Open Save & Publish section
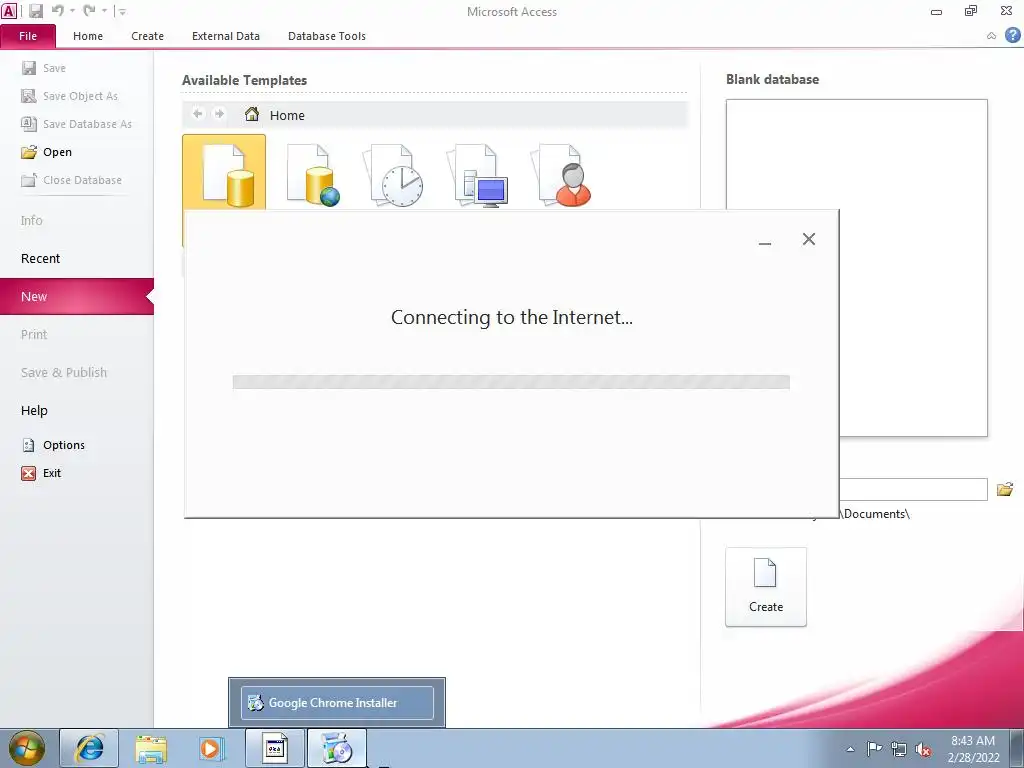The image size is (1024, 768). pyautogui.click(x=64, y=372)
